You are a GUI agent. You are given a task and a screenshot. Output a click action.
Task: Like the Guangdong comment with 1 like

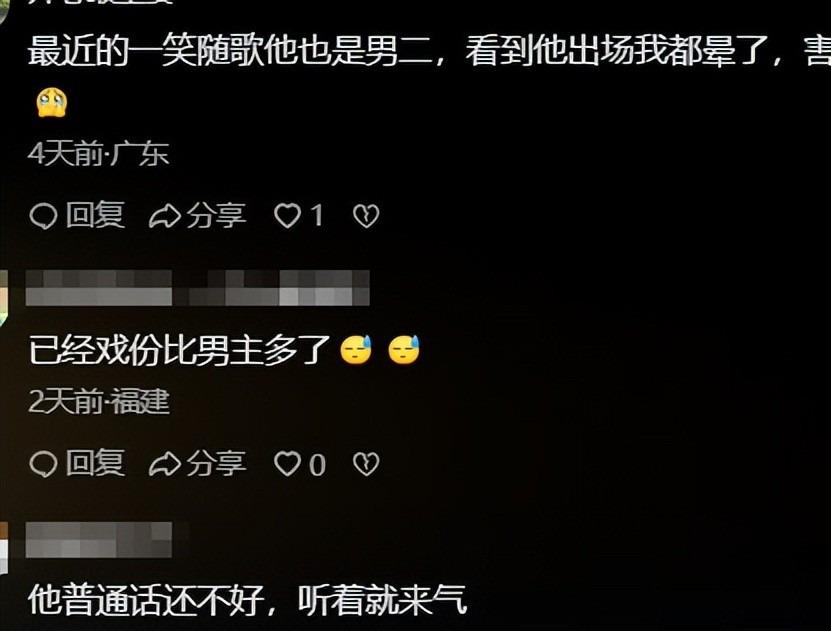287,216
